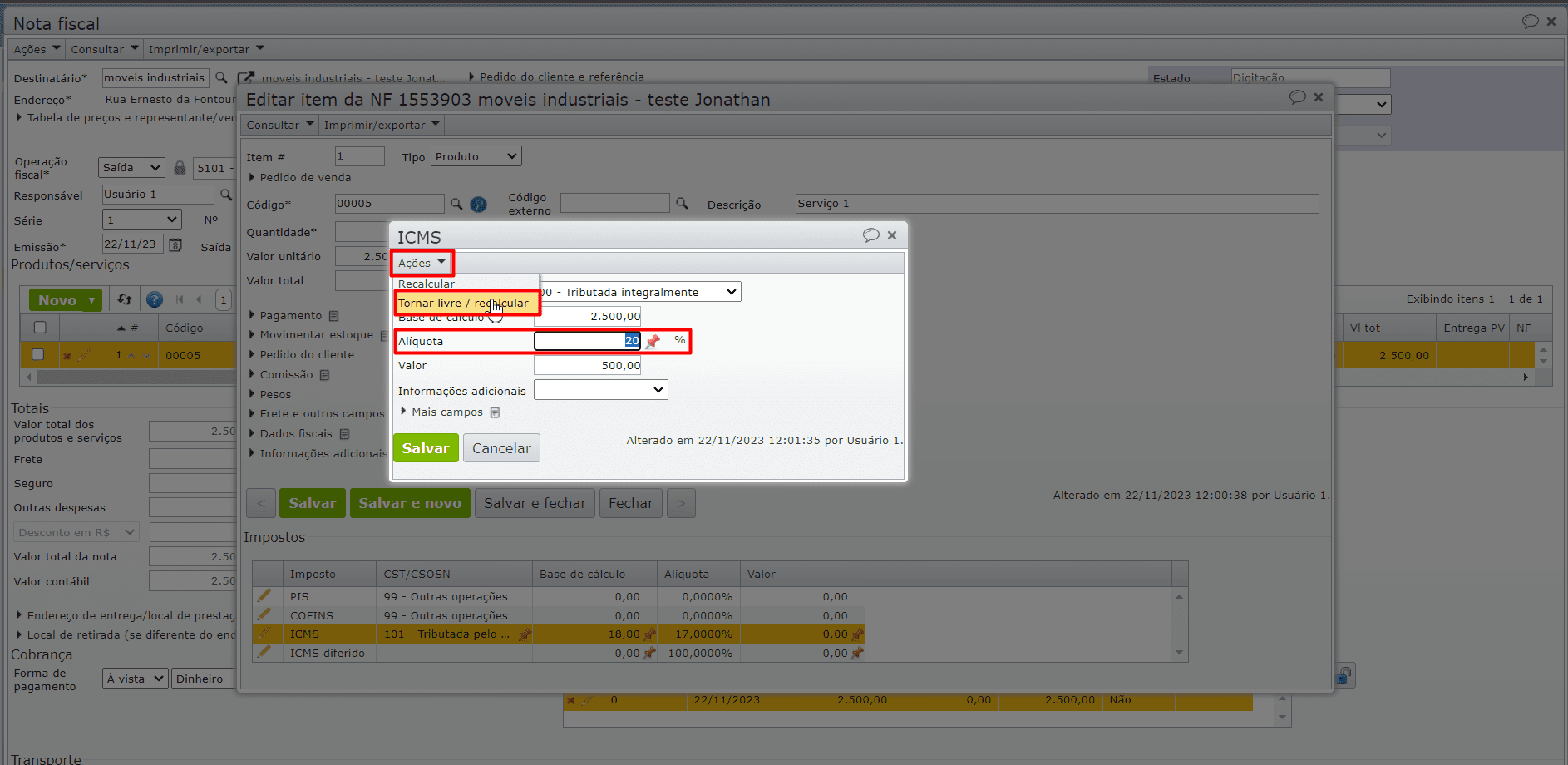Screen dimensions: 1568x765
Task: Click the pencil edit icon for COFINS row
Action: 264,614
